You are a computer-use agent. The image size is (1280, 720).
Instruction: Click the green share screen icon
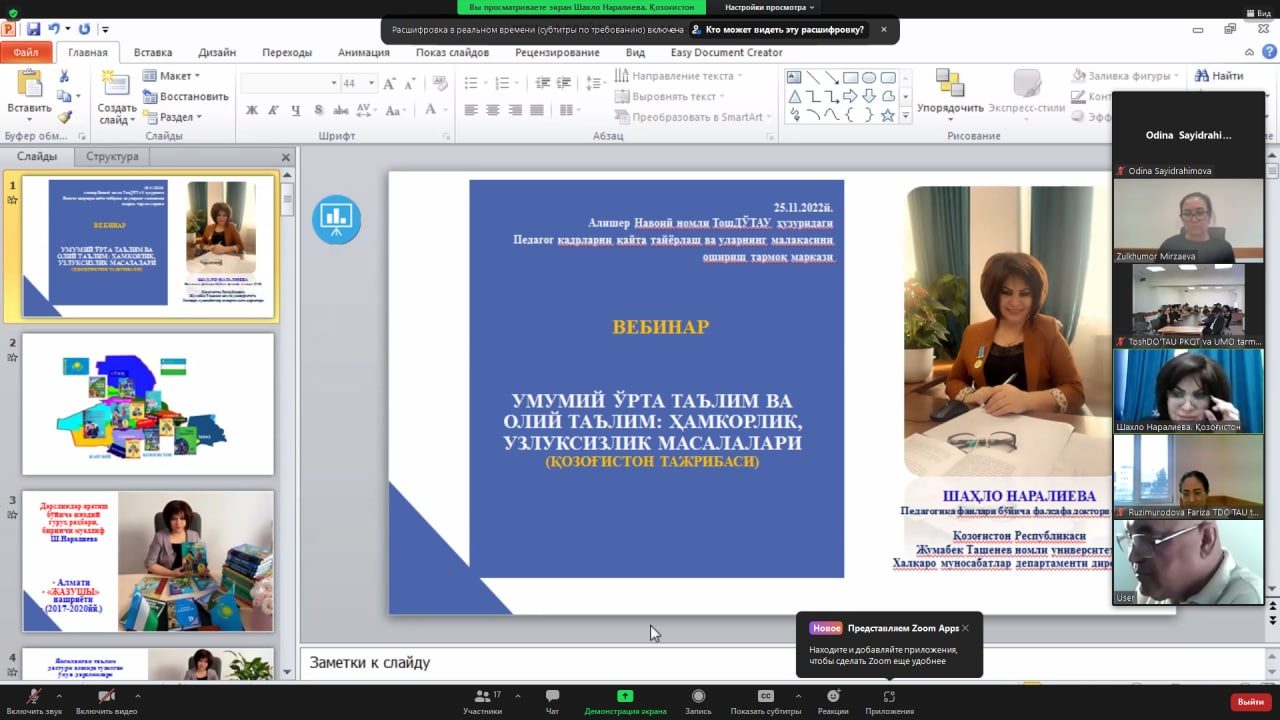(625, 696)
